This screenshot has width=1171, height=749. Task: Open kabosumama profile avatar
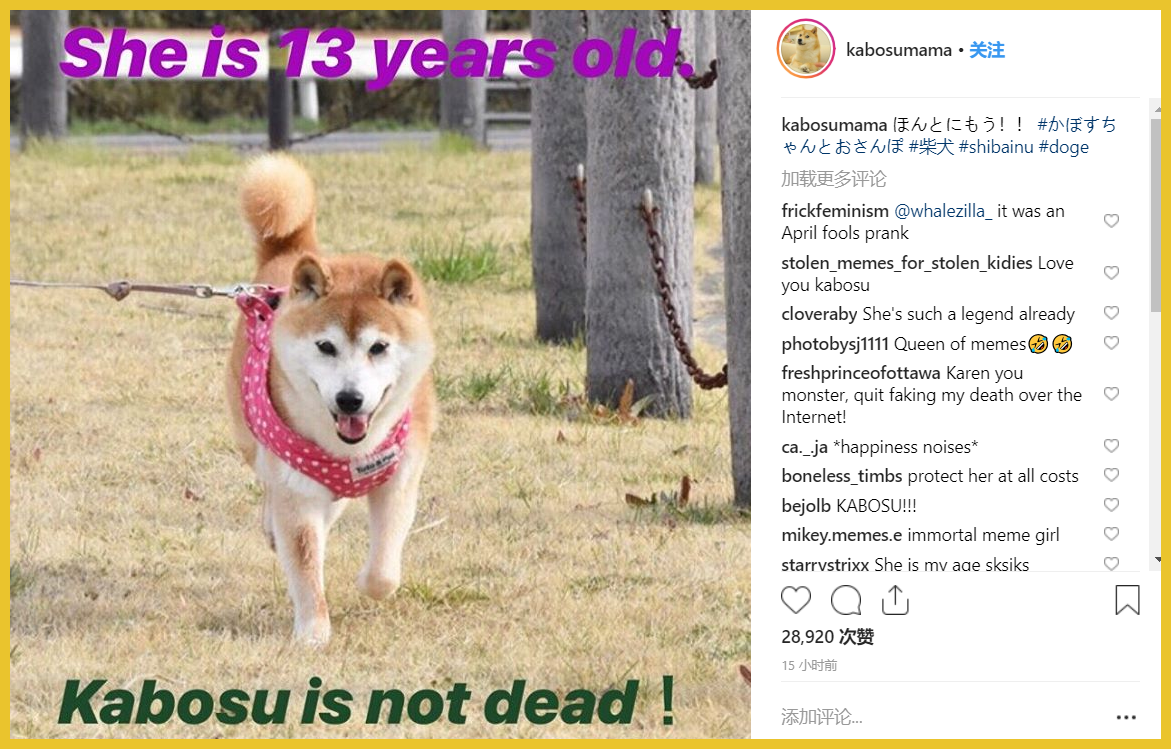pos(806,49)
